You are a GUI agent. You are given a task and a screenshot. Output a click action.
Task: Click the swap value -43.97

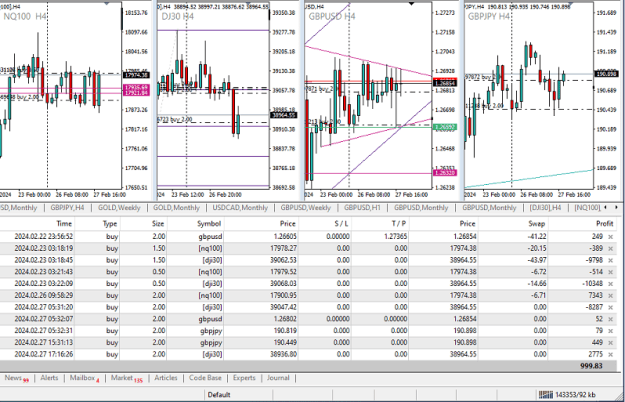[x=536, y=260]
